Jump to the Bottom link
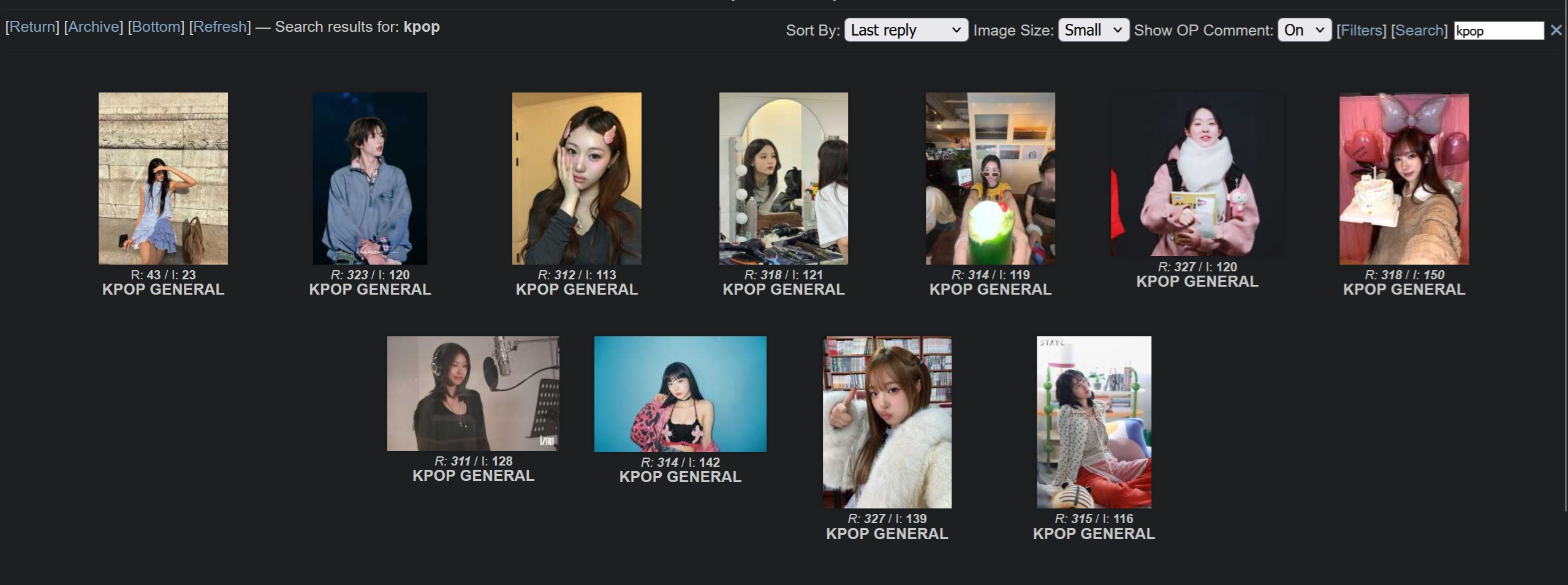This screenshot has width=1568, height=585. [x=156, y=27]
